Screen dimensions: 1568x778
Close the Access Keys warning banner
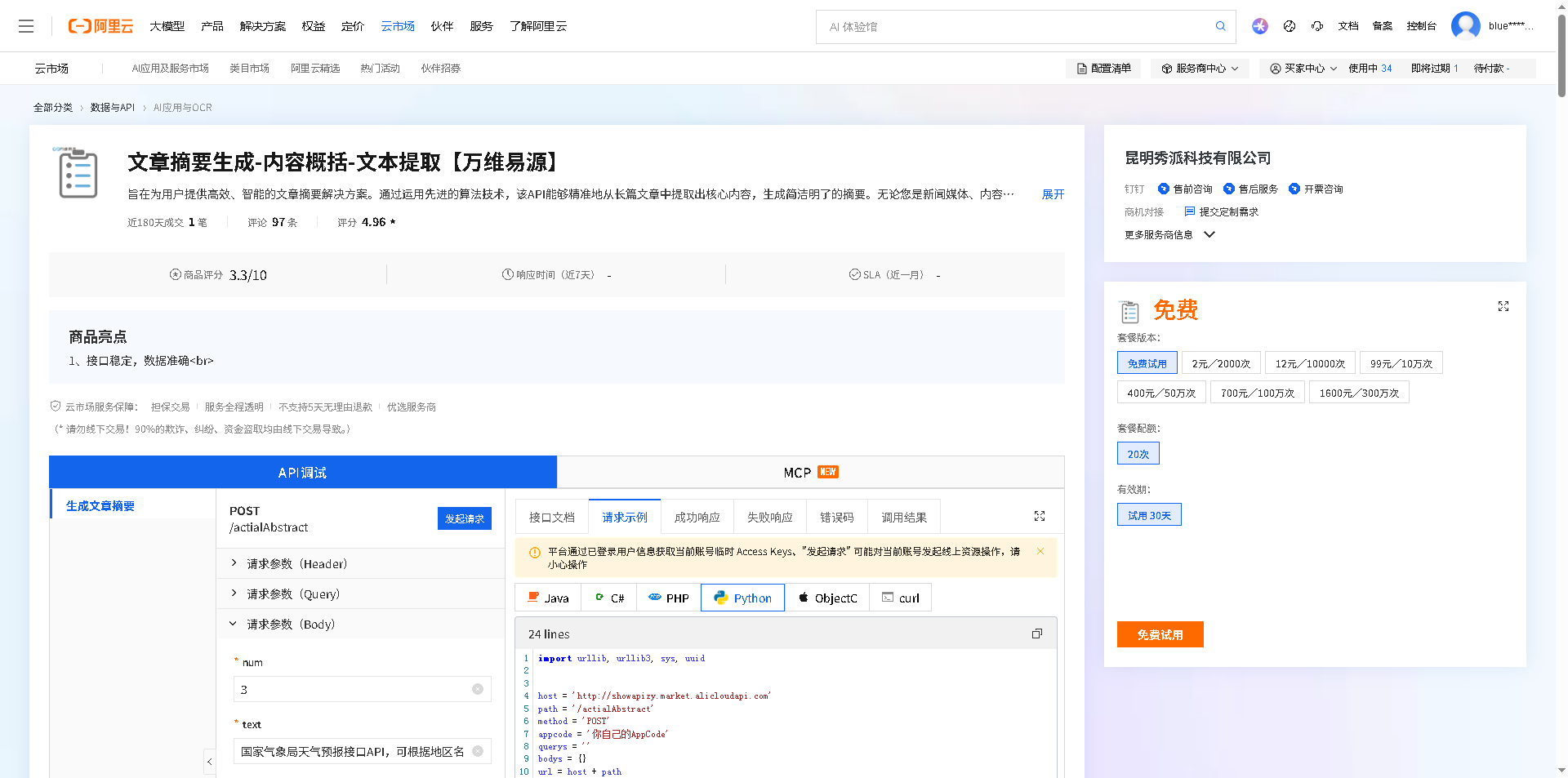coord(1040,551)
